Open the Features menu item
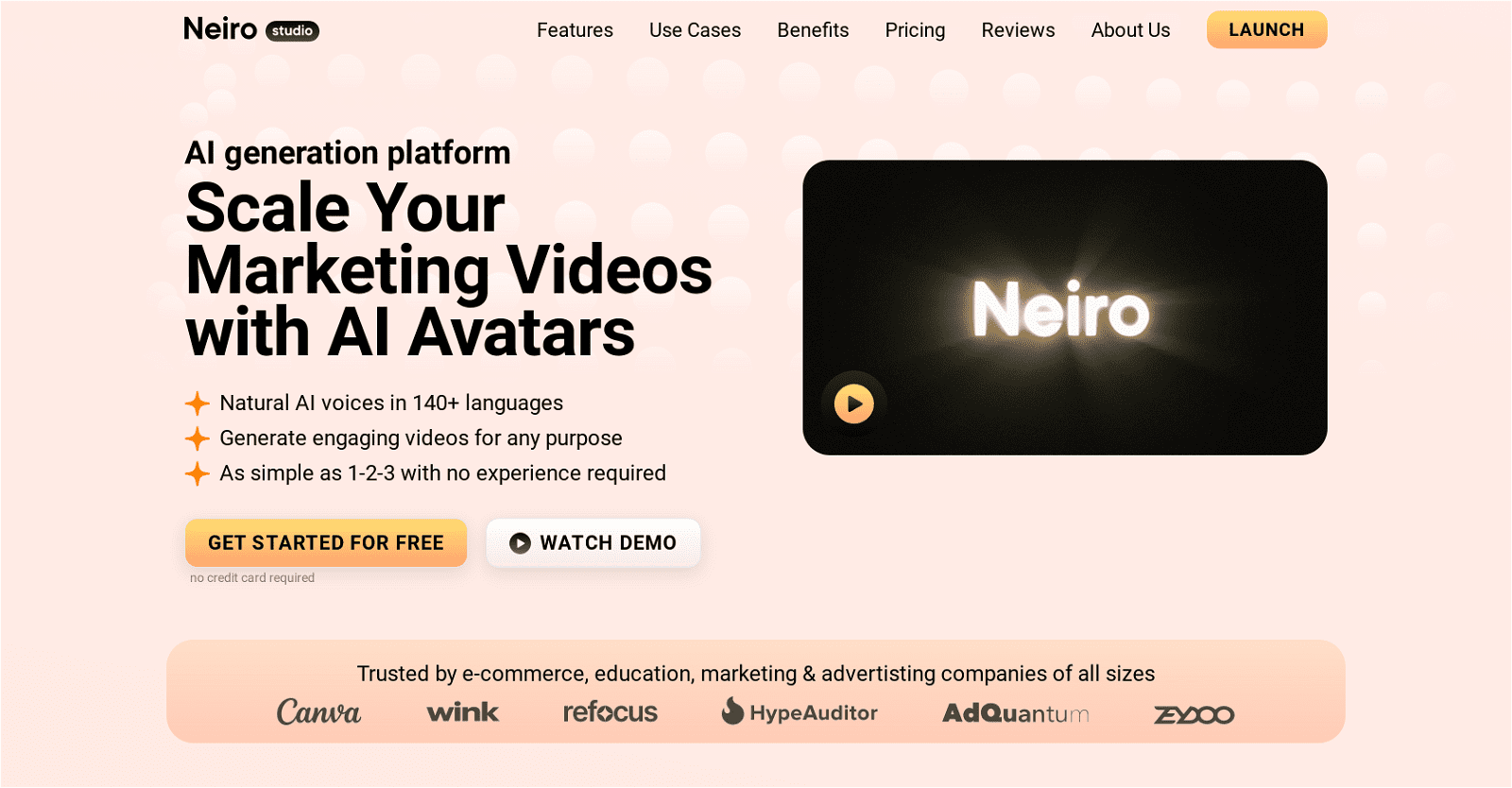This screenshot has width=1512, height=788. coord(575,30)
